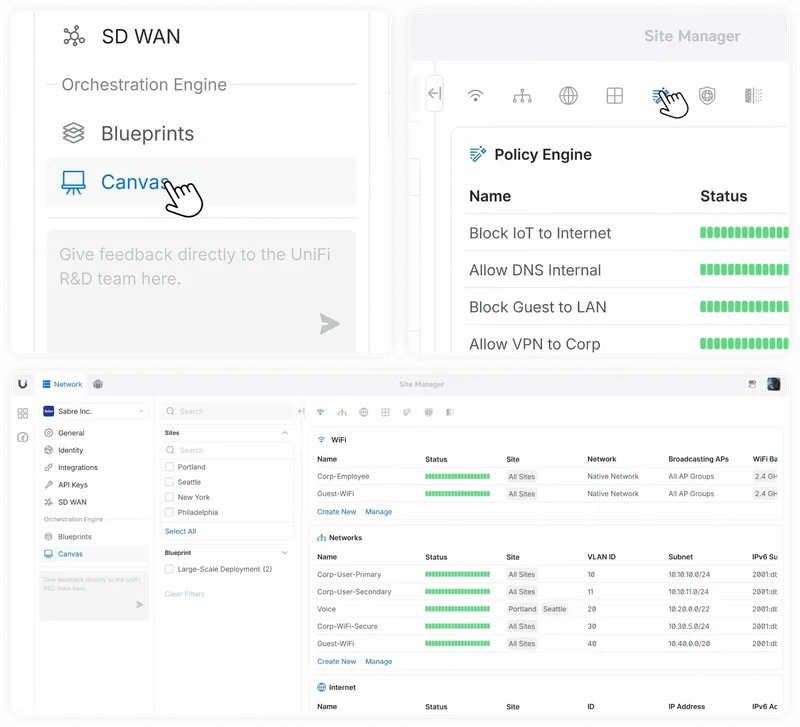Select the small globe icon in the bottom window's toolbar
Viewport: 800px width, 727px height.
[364, 412]
